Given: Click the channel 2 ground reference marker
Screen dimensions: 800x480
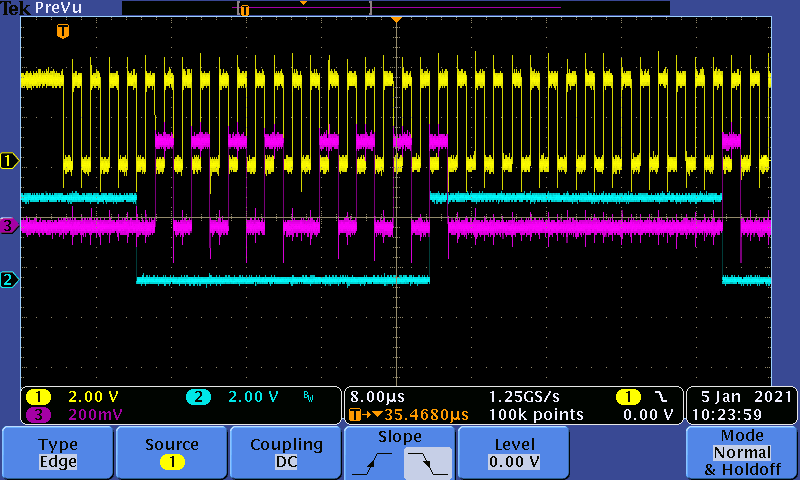Looking at the screenshot, I should (9, 280).
